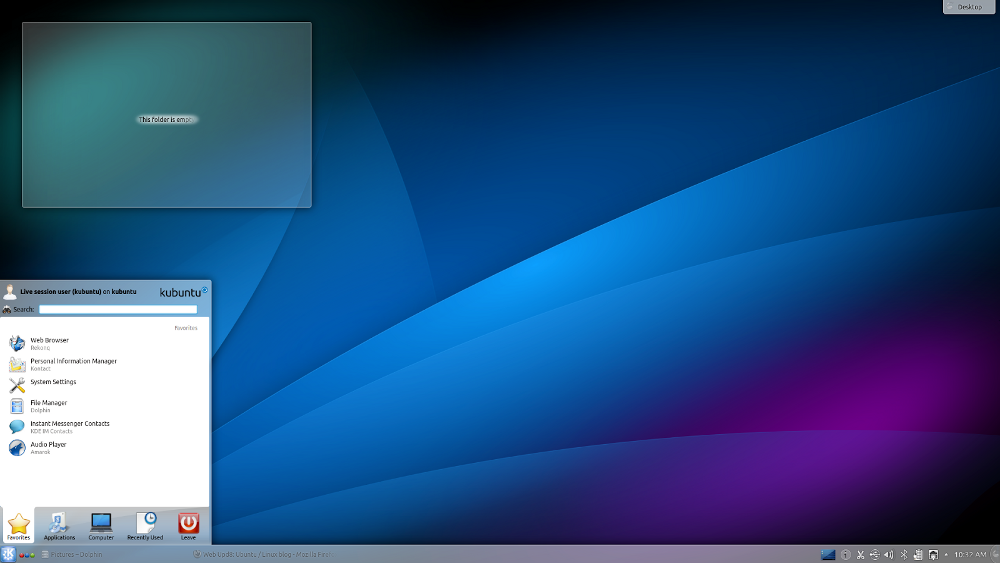This screenshot has width=1000, height=563.
Task: Open the Leave power tab
Action: click(188, 526)
